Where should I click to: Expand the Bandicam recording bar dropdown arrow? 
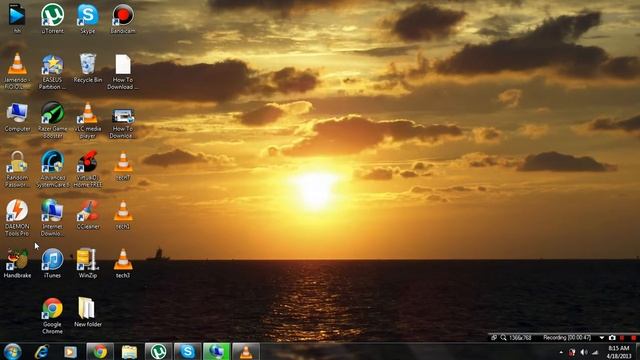602,338
